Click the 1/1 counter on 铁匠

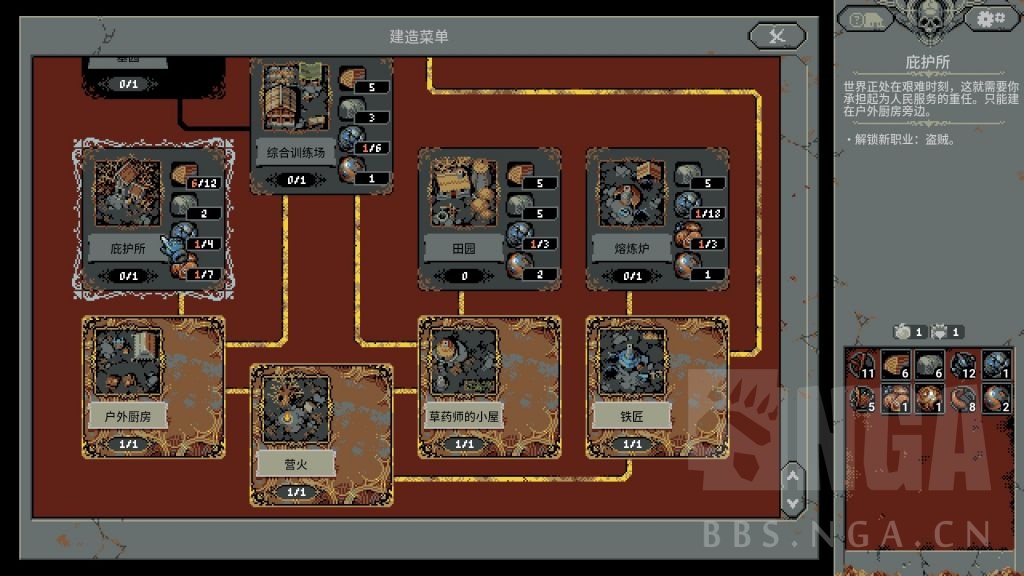tap(632, 445)
